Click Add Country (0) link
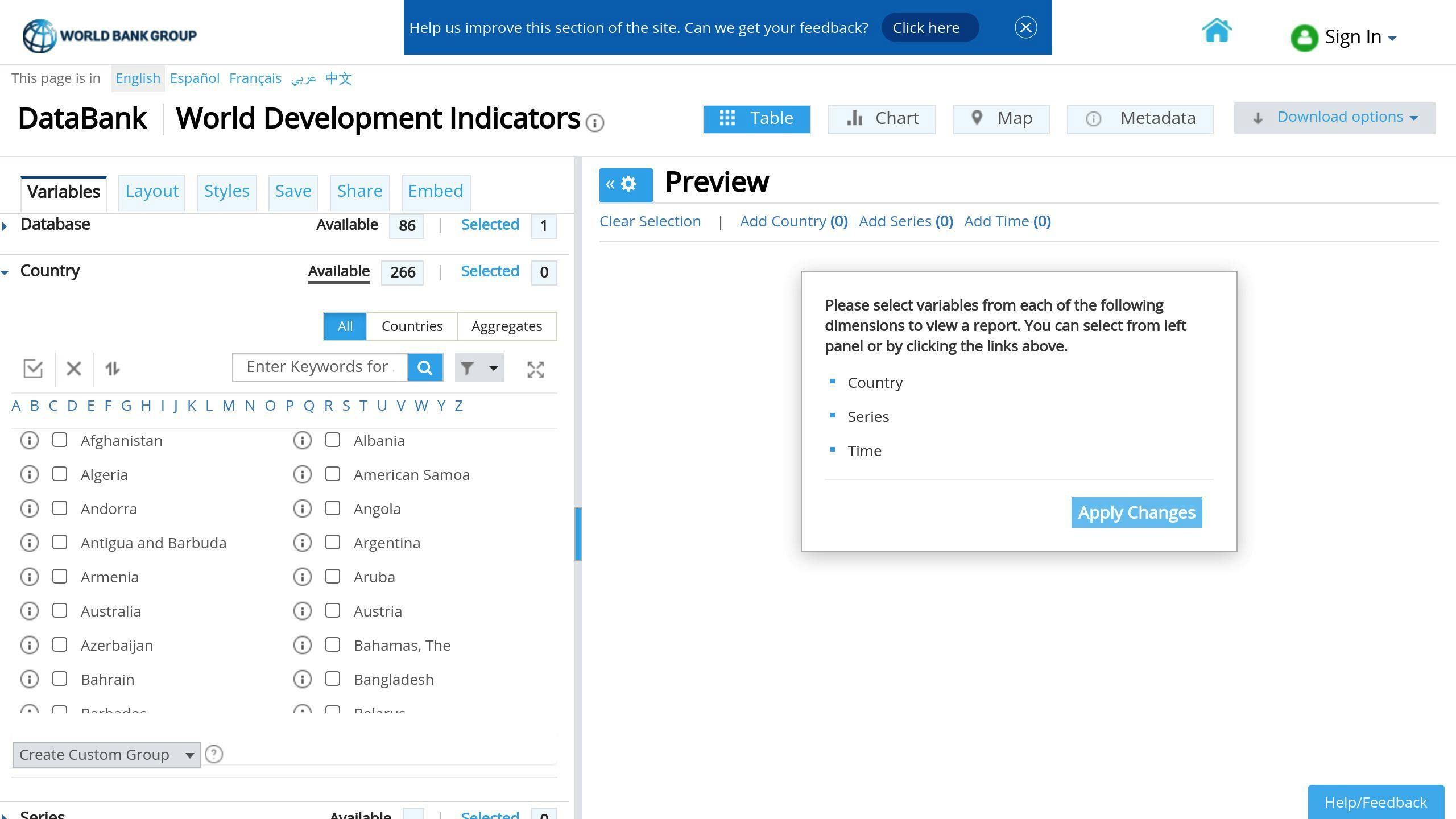The height and width of the screenshot is (819, 1456). click(794, 221)
